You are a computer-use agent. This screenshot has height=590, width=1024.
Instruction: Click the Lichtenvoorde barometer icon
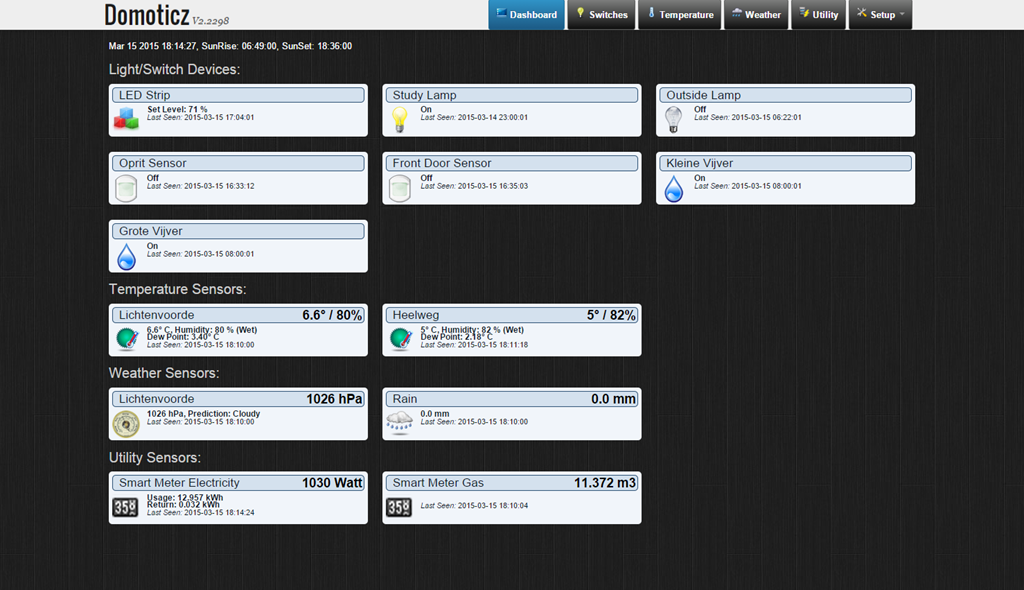[x=126, y=423]
